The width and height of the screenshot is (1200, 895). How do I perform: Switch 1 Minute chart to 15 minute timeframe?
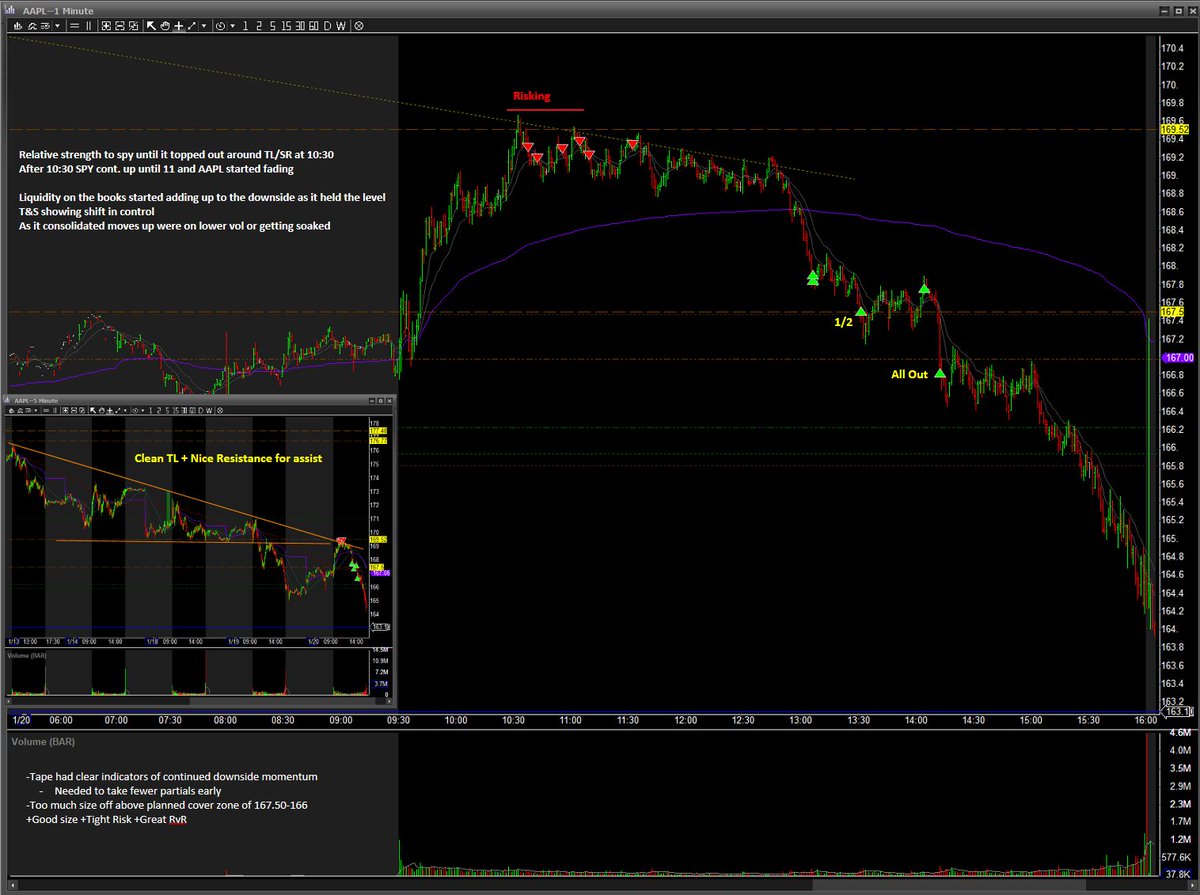point(286,26)
